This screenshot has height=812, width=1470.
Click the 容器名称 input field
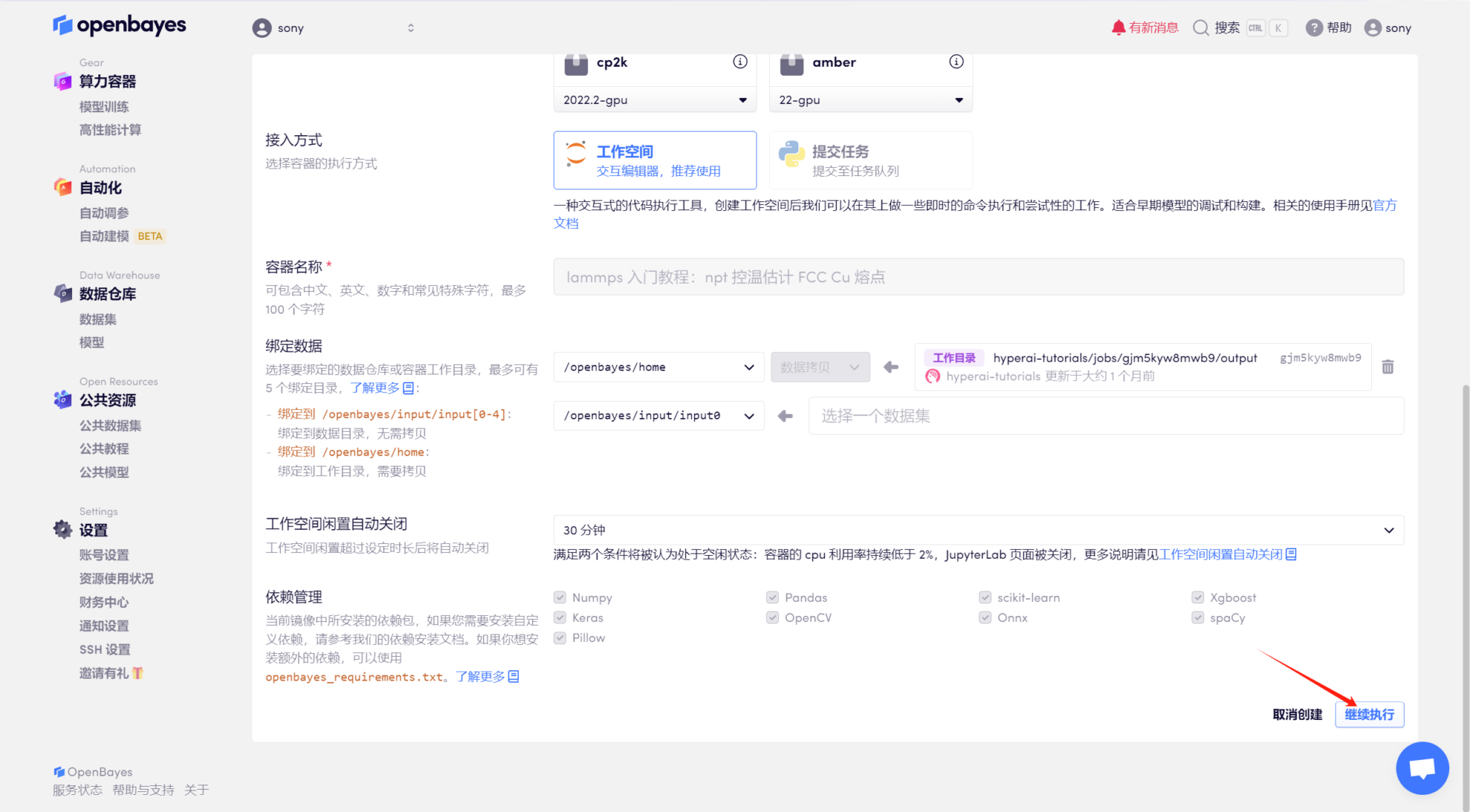click(978, 277)
